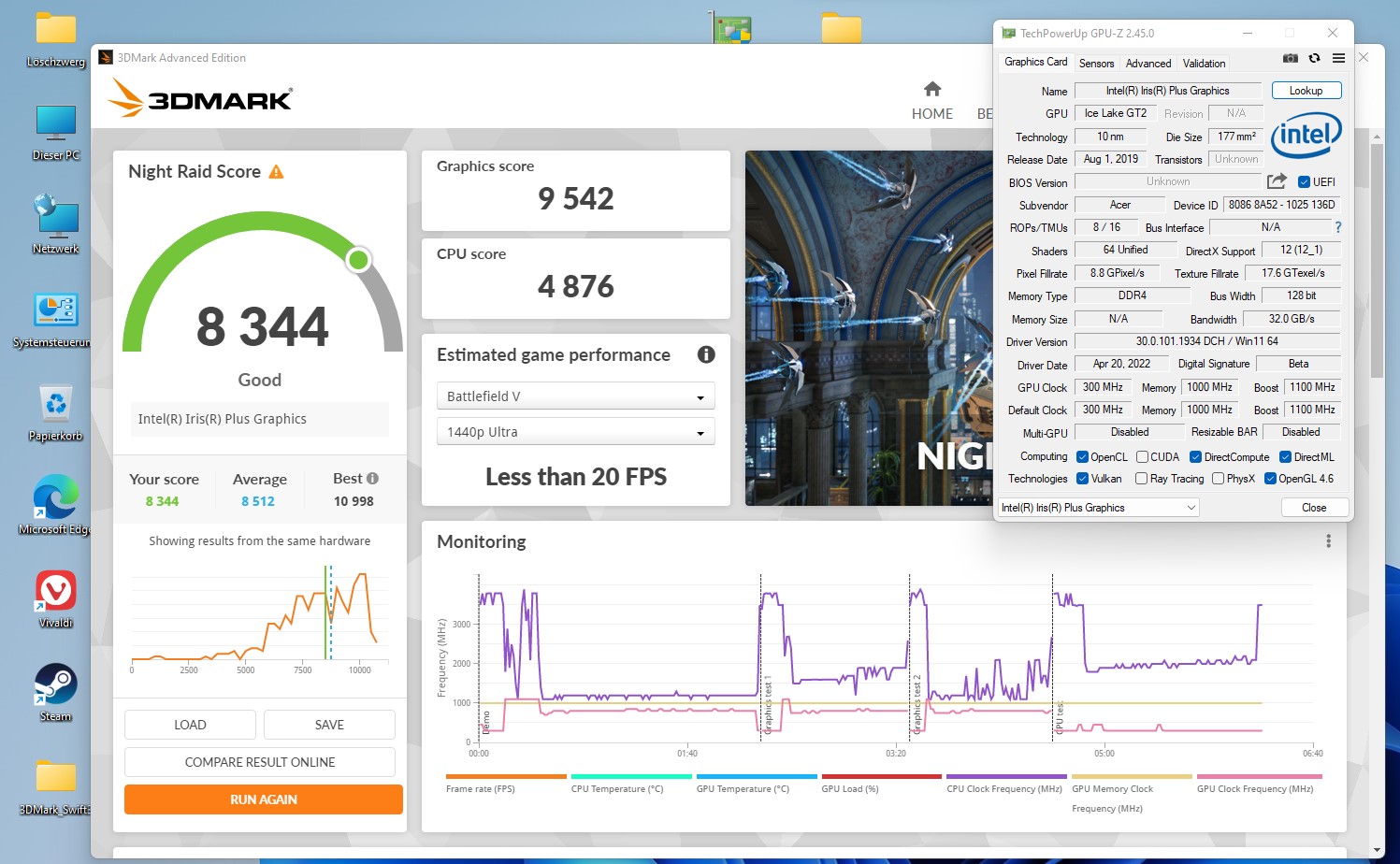Image resolution: width=1400 pixels, height=864 pixels.
Task: Click COMPARE RESULT ONLINE button
Action: (x=260, y=762)
